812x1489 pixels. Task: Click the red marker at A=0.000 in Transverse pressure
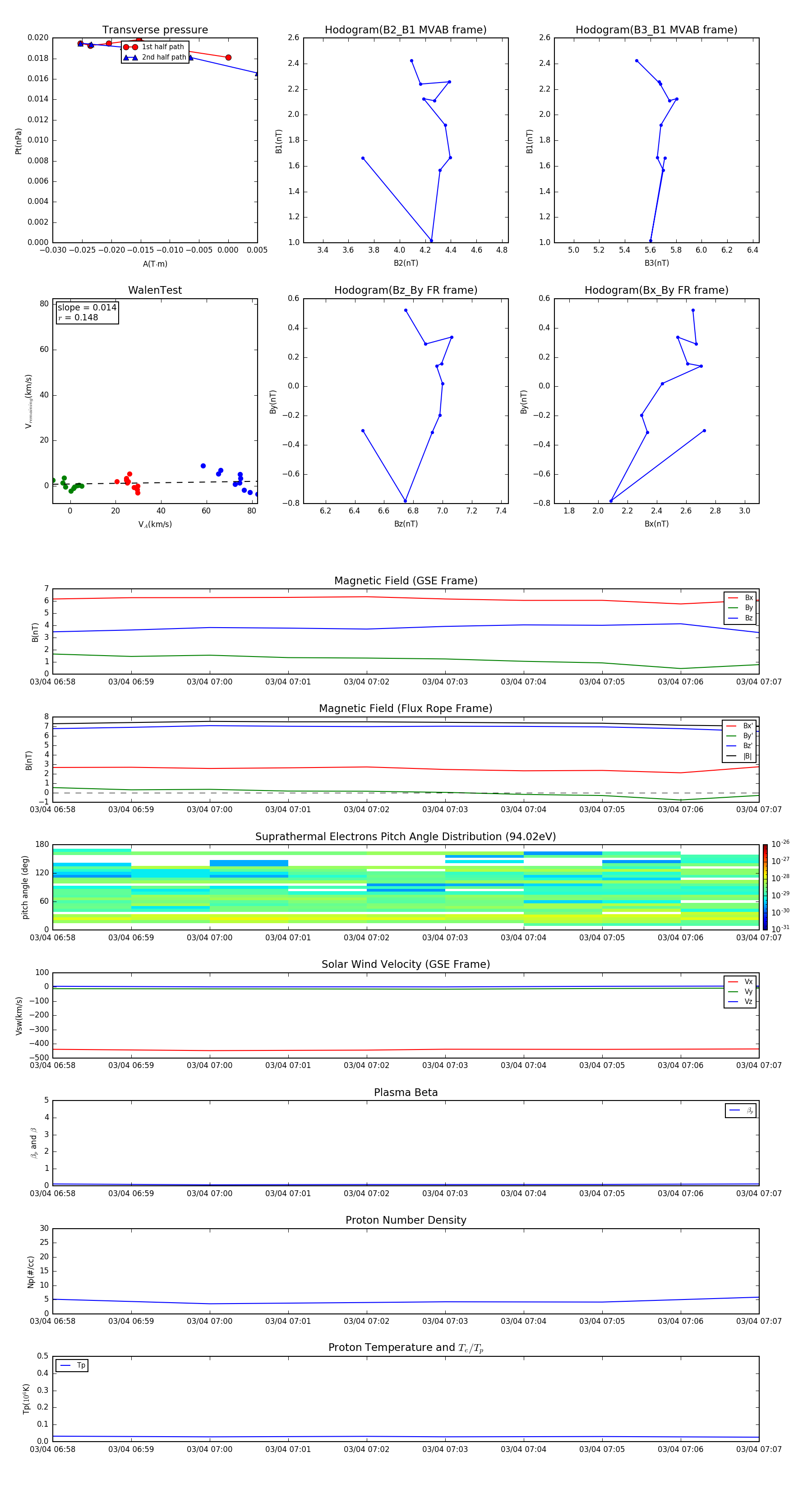pyautogui.click(x=228, y=58)
